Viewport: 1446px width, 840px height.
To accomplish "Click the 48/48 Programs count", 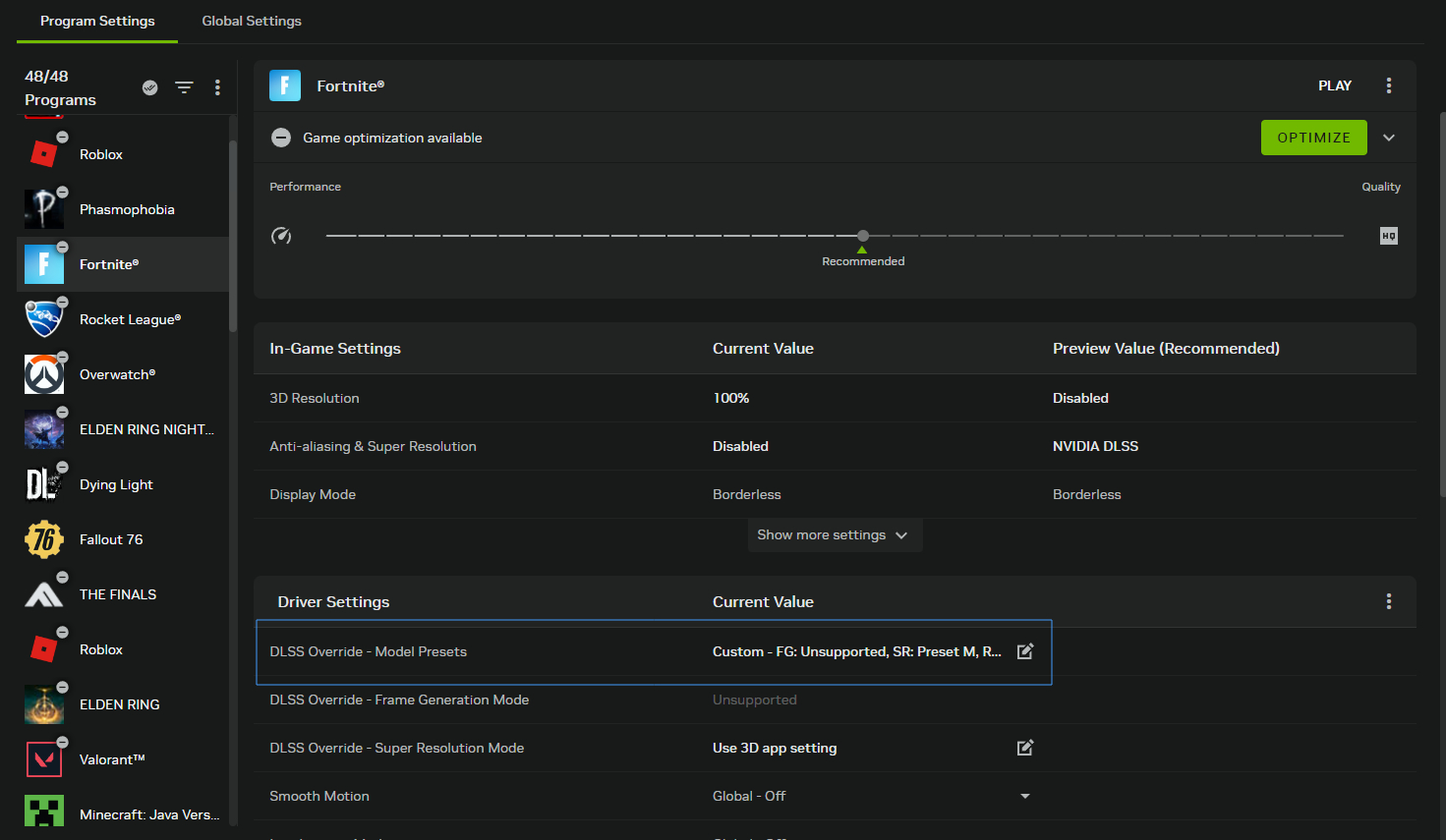I will (x=60, y=87).
